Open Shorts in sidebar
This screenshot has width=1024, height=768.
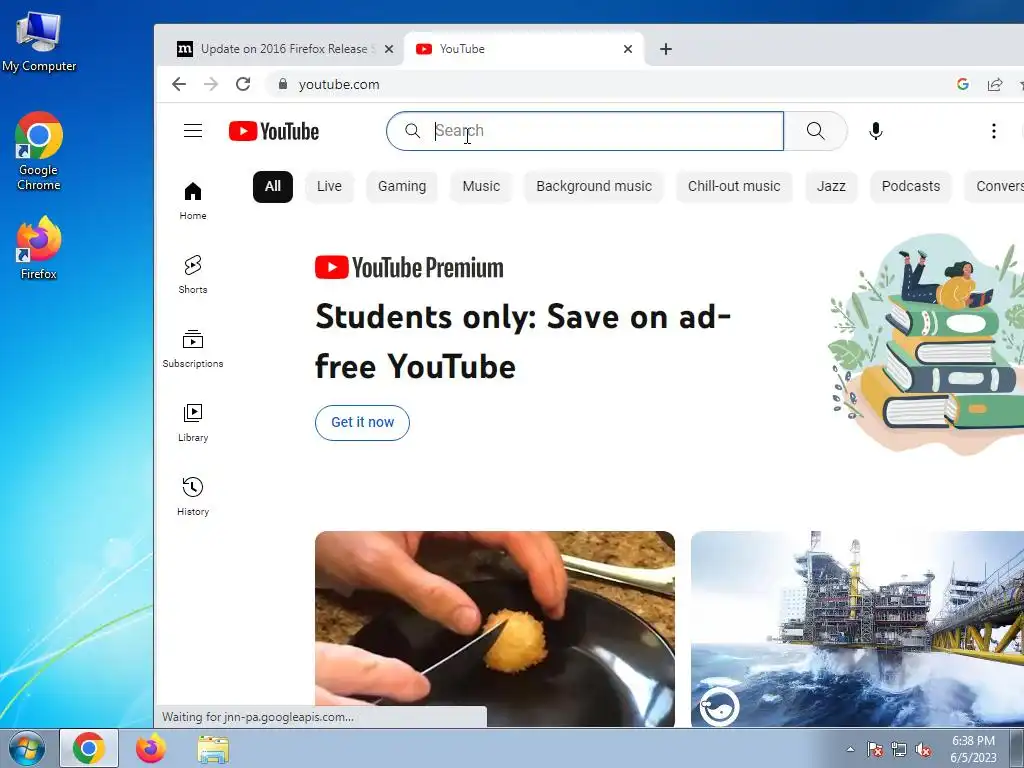tap(193, 275)
